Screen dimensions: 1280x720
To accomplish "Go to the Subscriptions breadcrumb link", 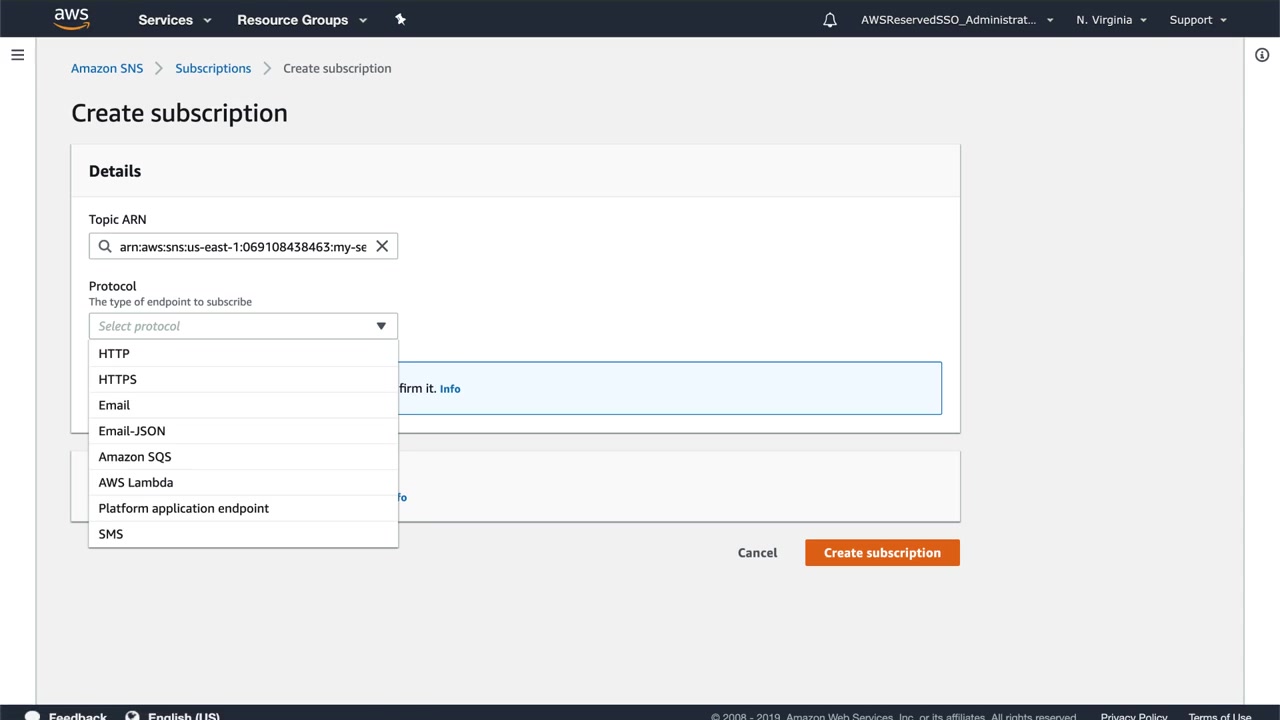I will pyautogui.click(x=213, y=68).
